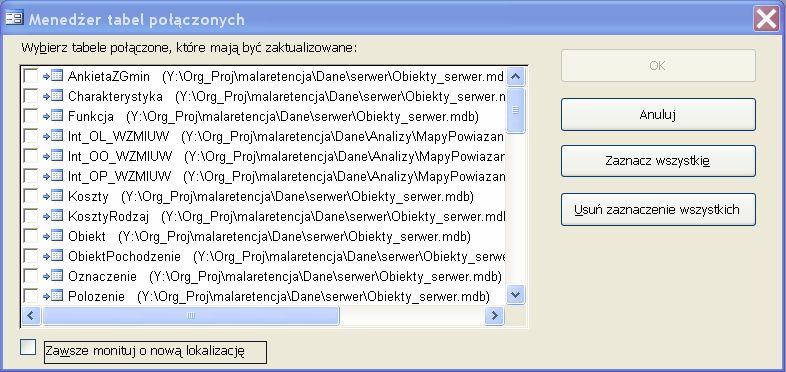Select checkbox for Int_OO_WZMIUW
786x372 pixels.
pos(31,156)
